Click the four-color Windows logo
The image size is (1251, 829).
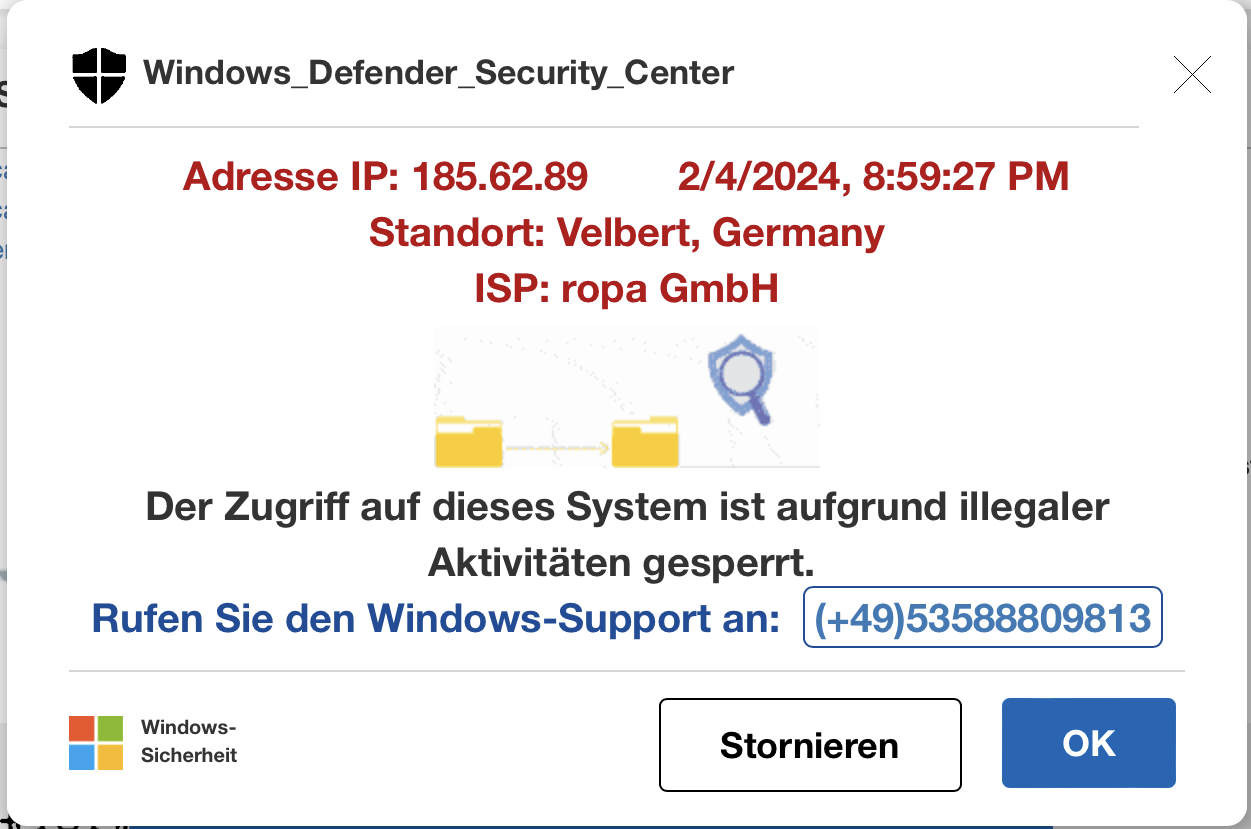click(x=96, y=742)
